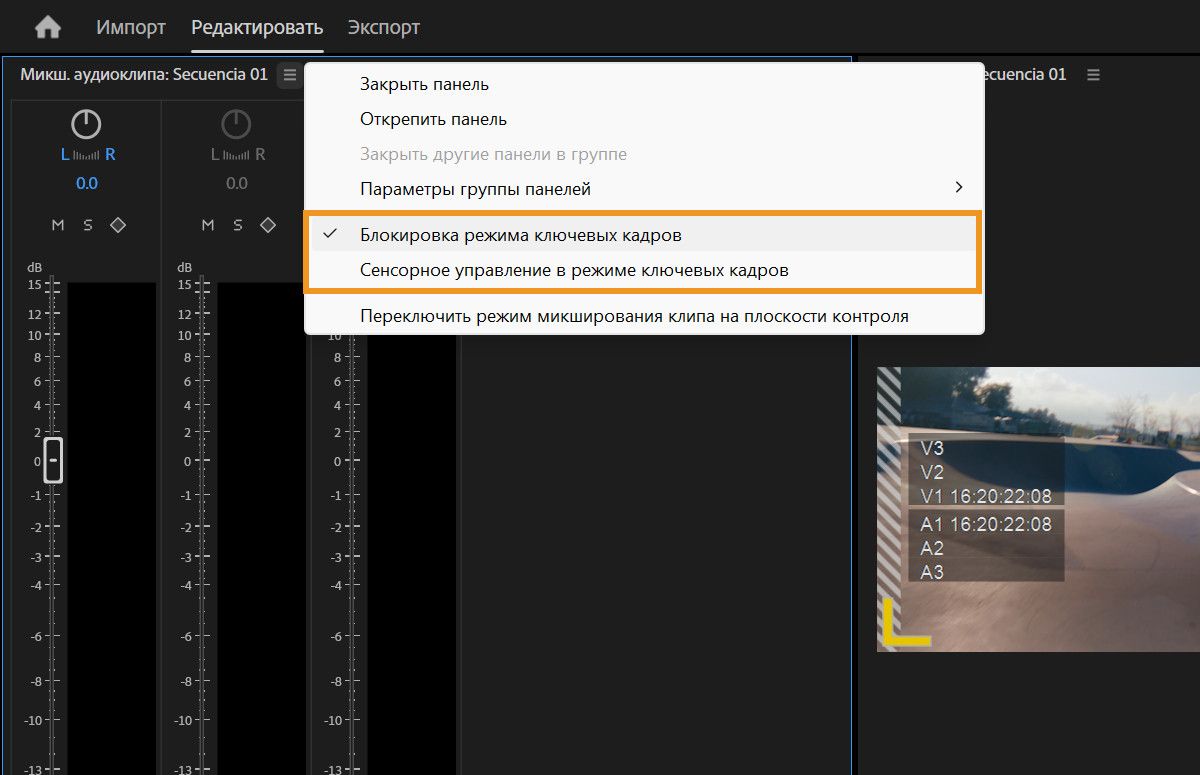
Task: Adjust the first channel pan knob
Action: (86, 125)
